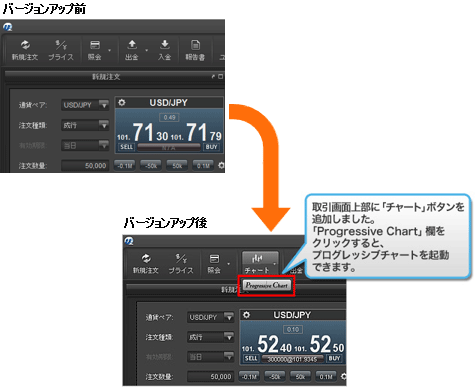The image size is (475, 389).
Task: Expand the top 注文種類 成行 dropdown
Action: coord(85,125)
